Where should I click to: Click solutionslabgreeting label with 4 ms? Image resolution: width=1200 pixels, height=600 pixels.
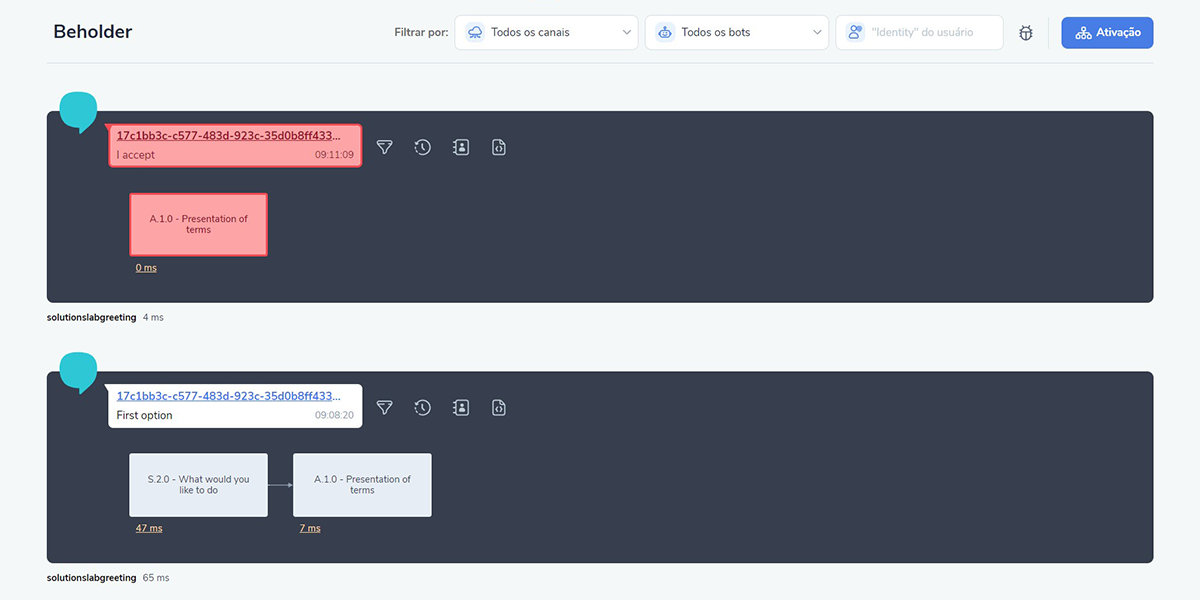92,317
